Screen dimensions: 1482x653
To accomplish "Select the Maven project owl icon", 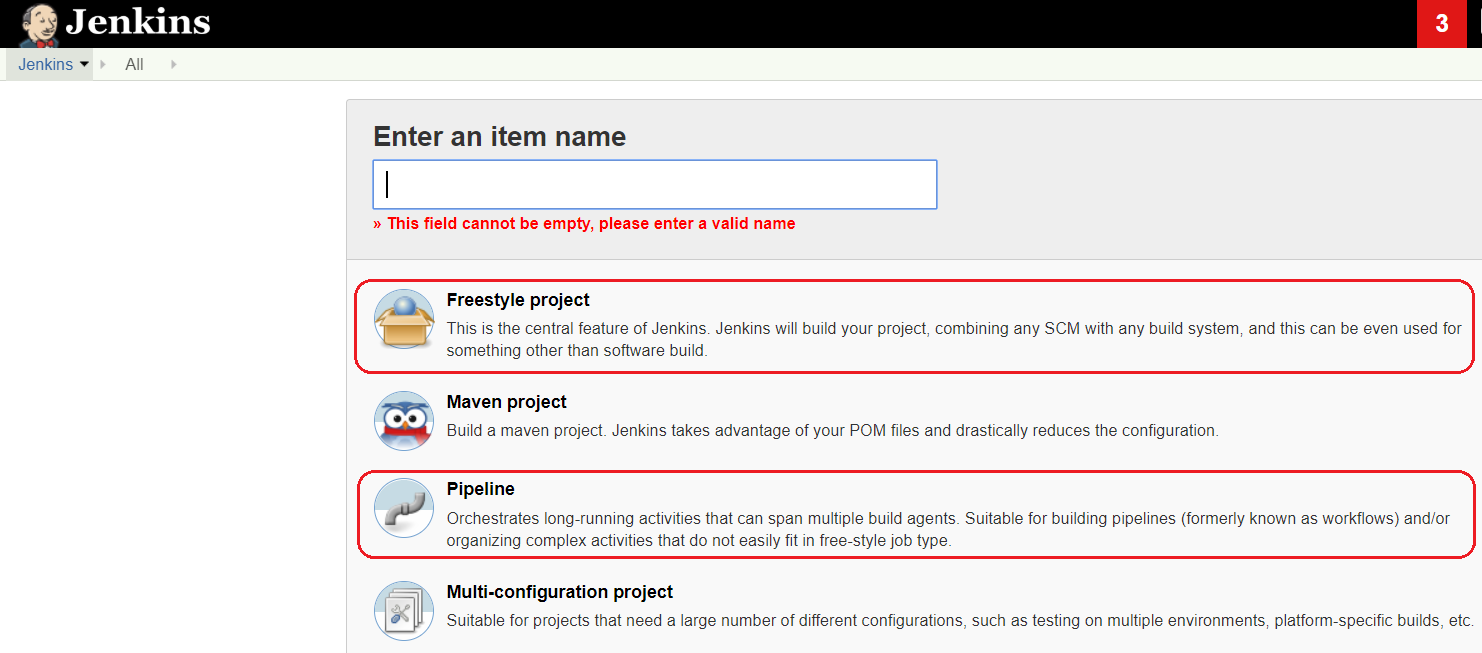I will 404,421.
